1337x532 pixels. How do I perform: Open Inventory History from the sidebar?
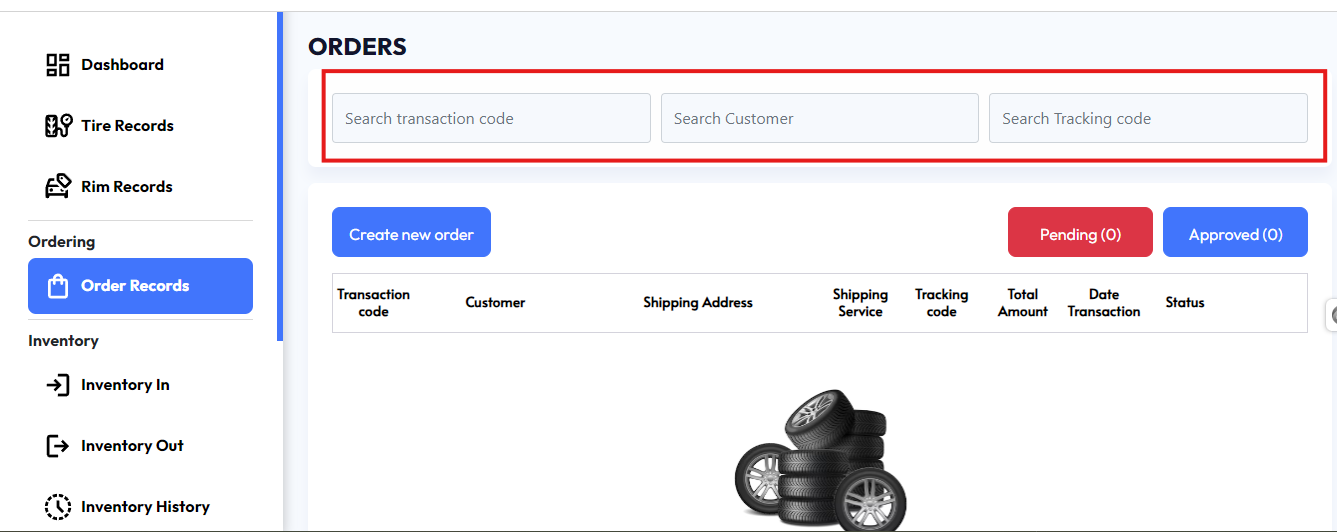[145, 507]
